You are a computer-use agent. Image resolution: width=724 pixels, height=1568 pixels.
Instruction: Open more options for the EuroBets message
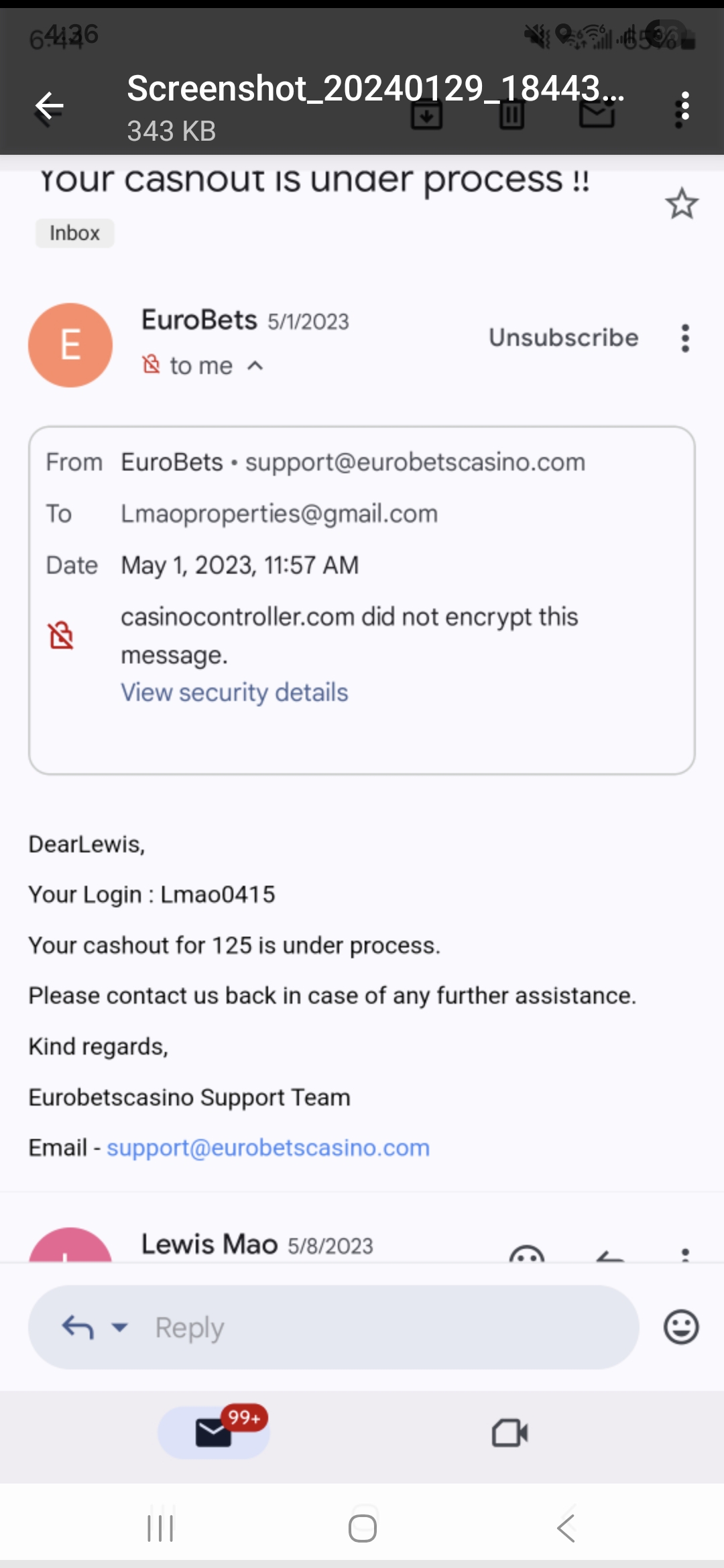(x=685, y=338)
